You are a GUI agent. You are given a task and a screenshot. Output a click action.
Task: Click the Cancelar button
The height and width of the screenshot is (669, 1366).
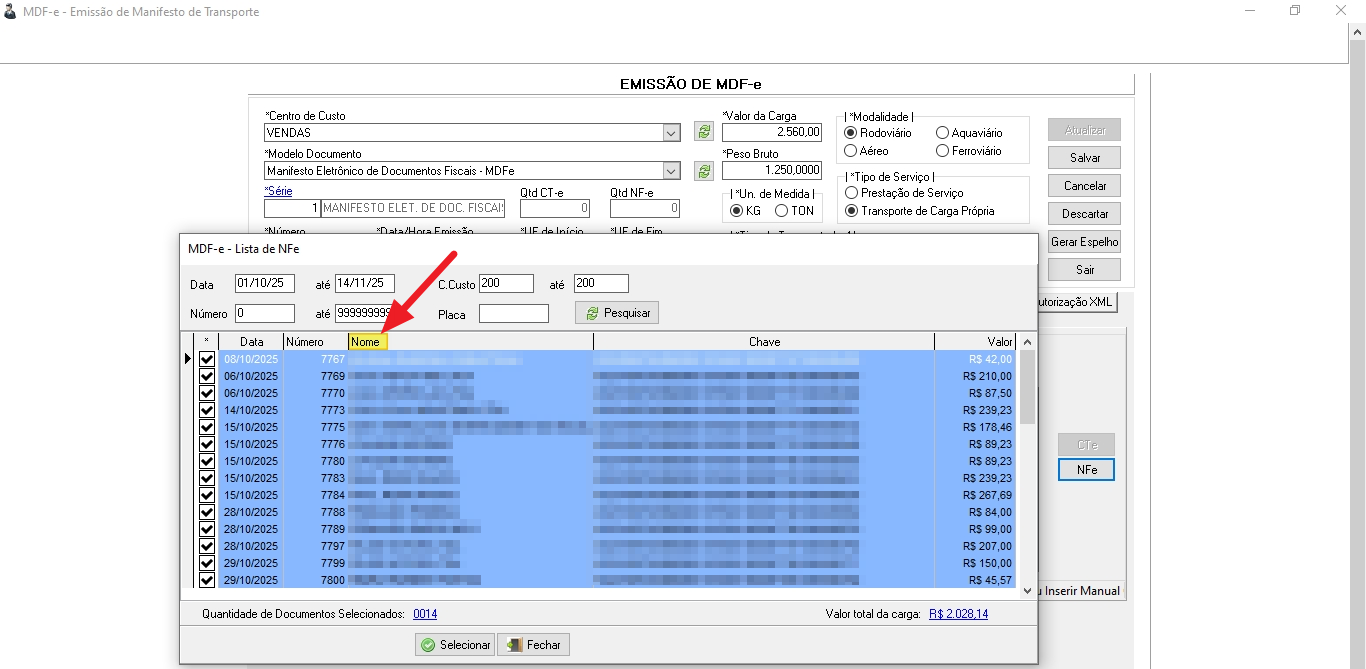[1084, 186]
